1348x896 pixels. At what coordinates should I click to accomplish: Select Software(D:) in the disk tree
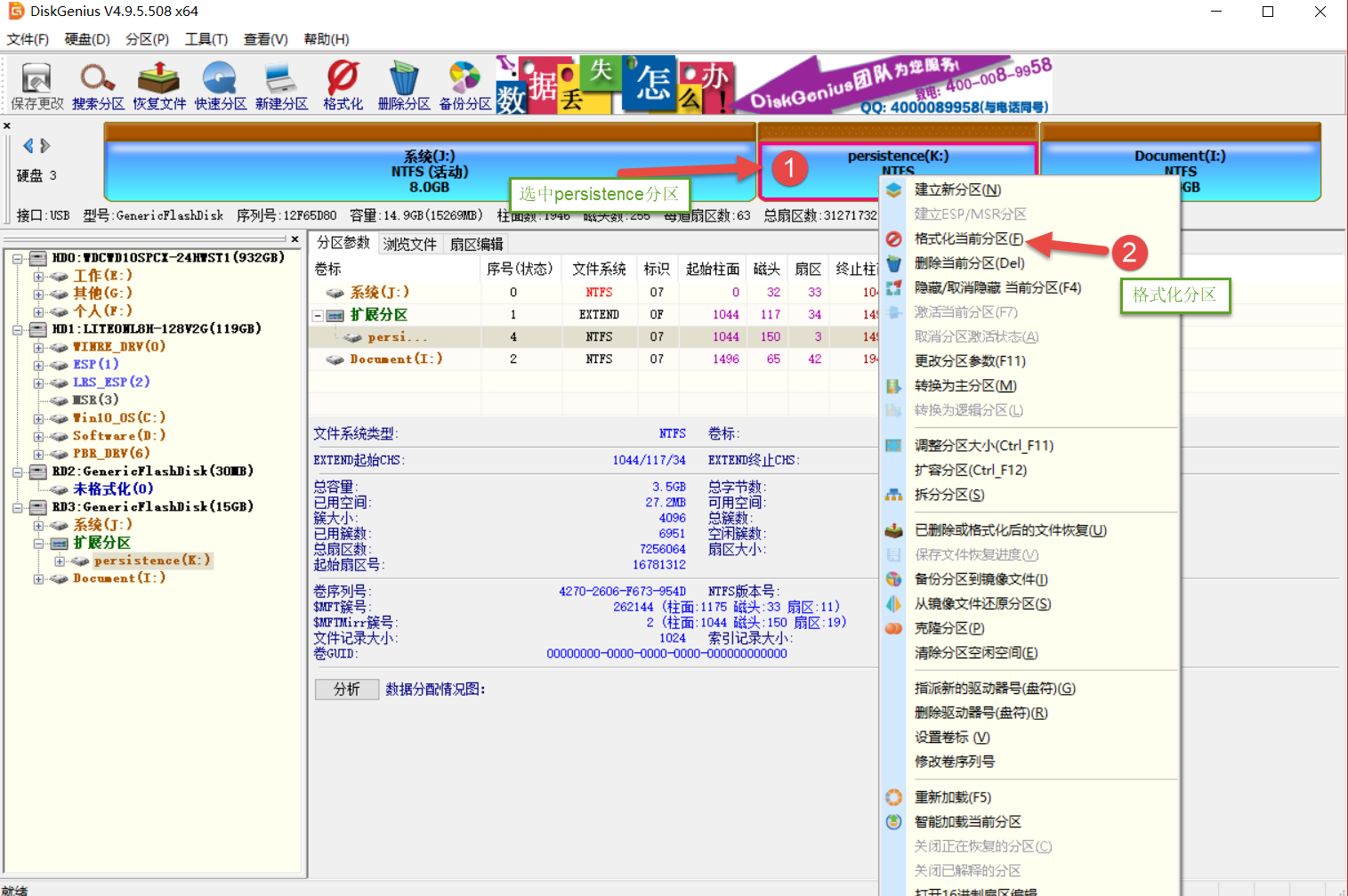click(119, 435)
